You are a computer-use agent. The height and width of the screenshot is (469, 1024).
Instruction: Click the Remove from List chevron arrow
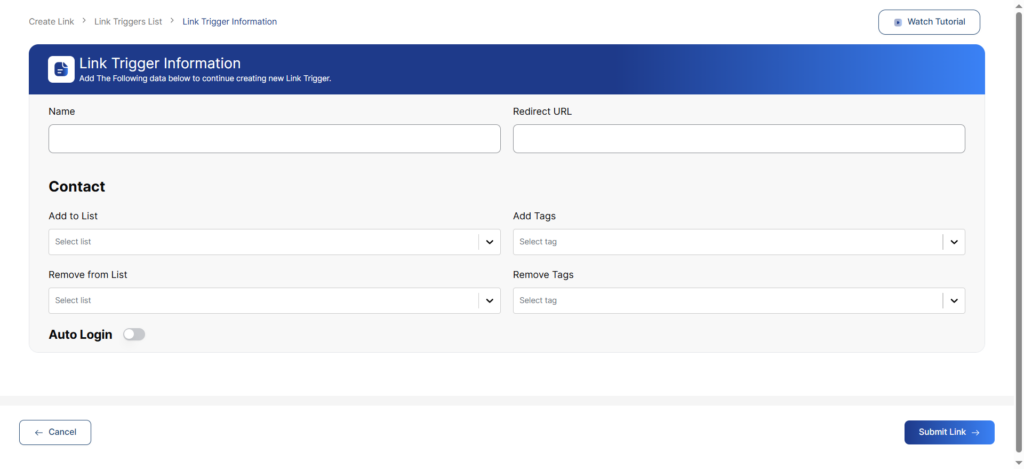489,301
